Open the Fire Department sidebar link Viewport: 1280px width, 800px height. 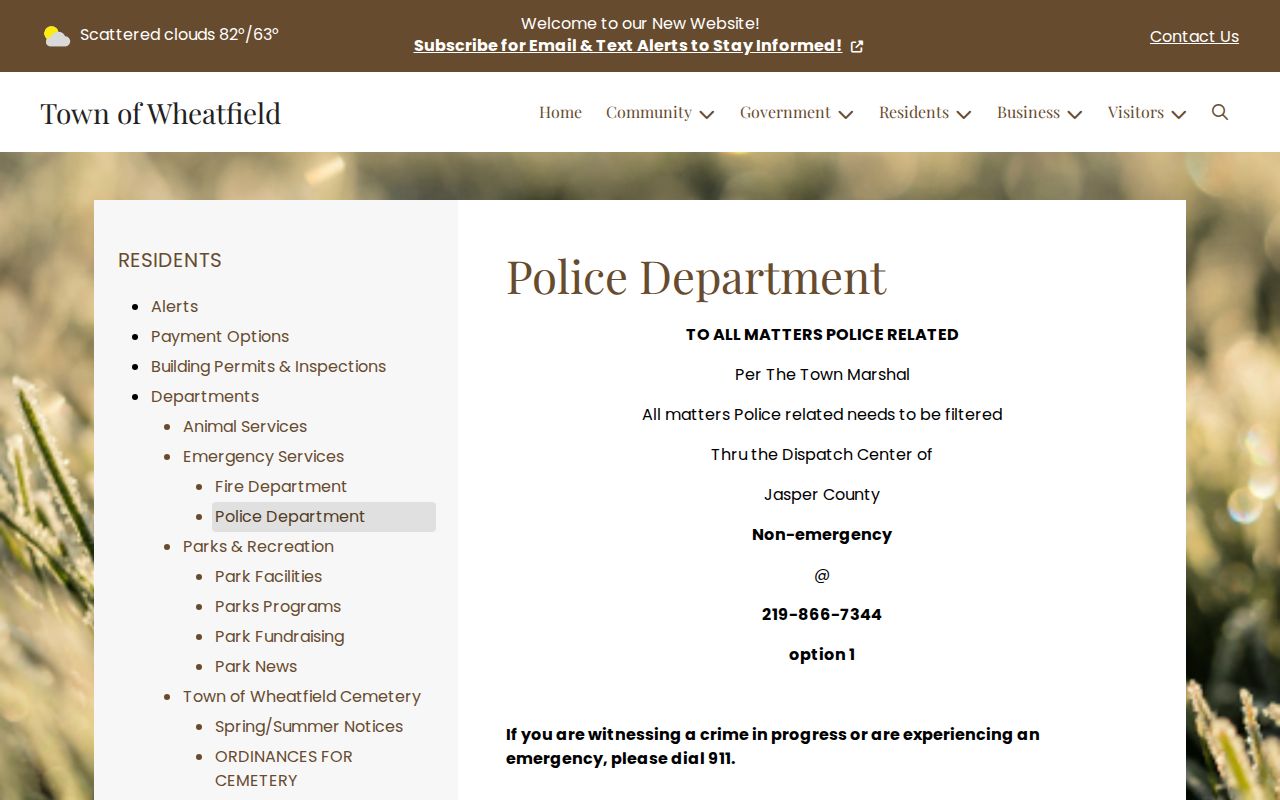click(281, 486)
